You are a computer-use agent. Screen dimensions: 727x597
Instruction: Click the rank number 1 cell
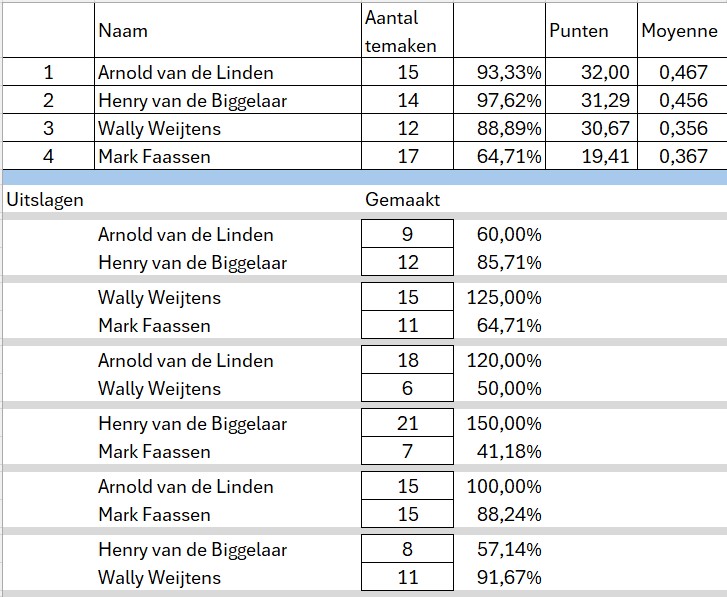coord(48,72)
